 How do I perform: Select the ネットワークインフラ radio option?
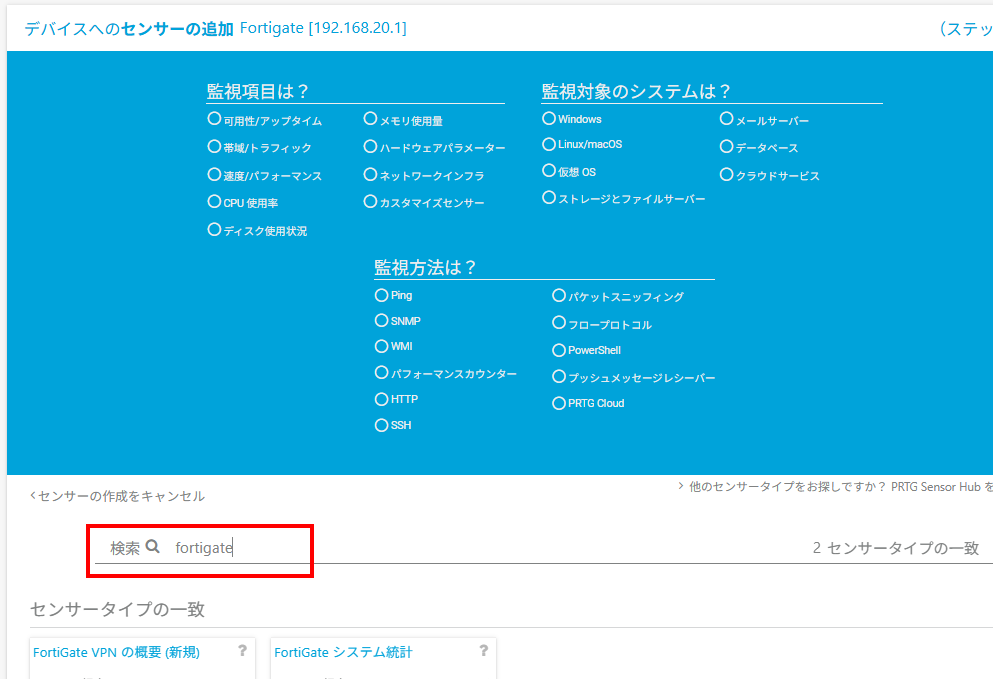click(370, 174)
